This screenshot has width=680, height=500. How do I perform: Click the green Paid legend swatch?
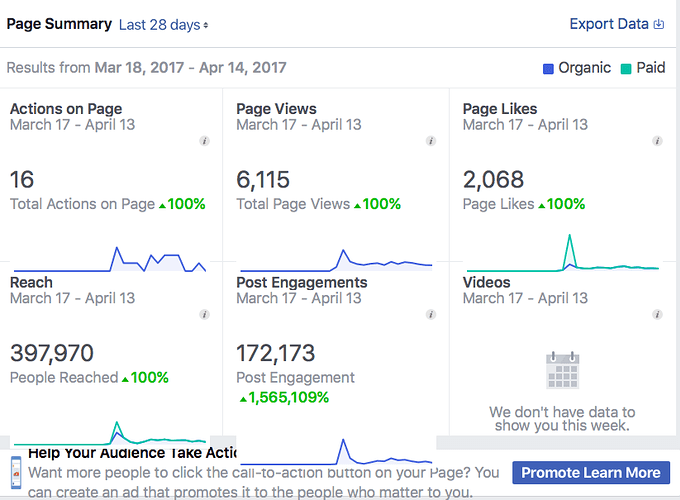pos(626,69)
